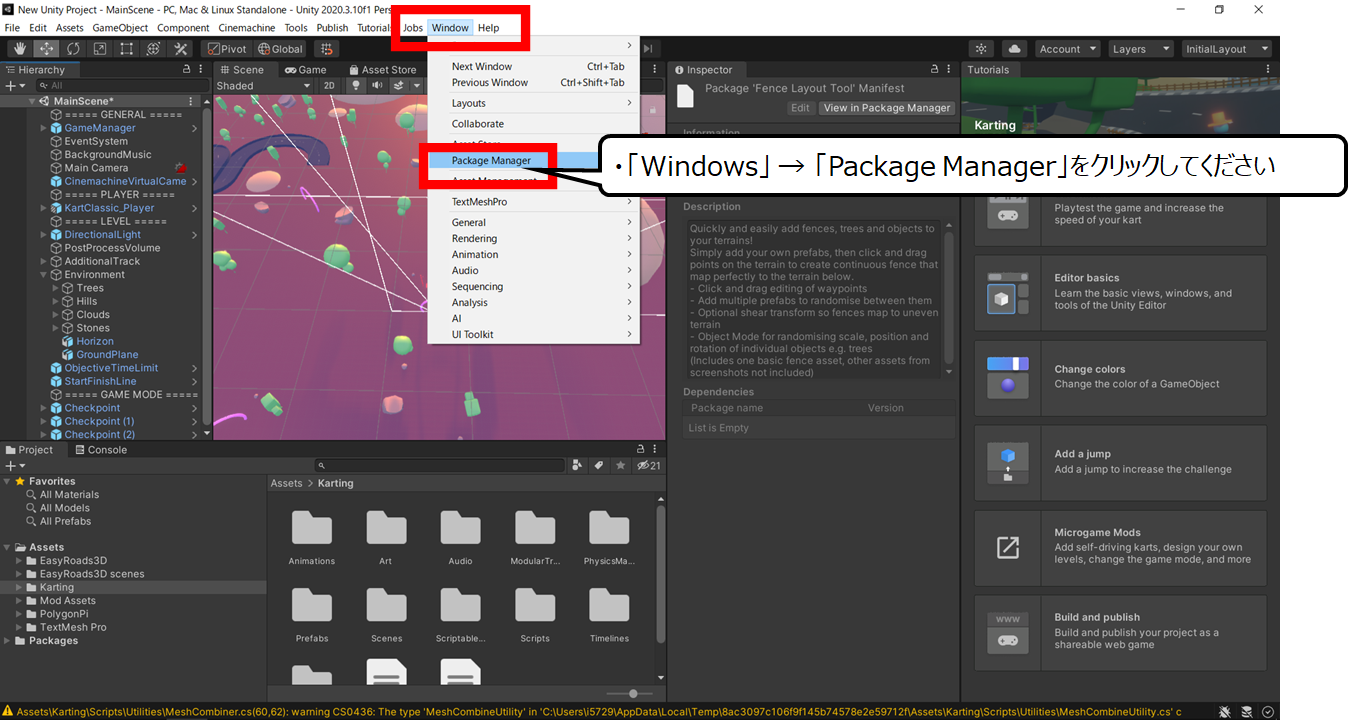Toggle grid snapping icon in toolbar
This screenshot has width=1348, height=720.
click(x=326, y=48)
